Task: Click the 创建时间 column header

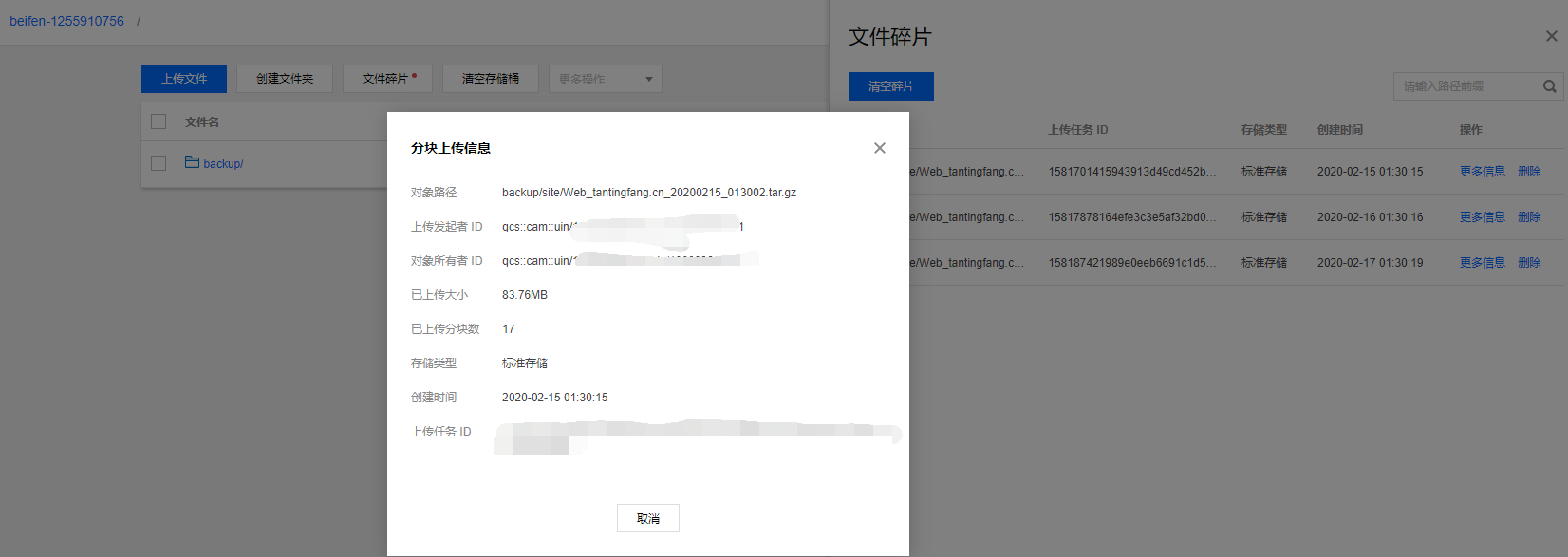Action: pos(1340,130)
